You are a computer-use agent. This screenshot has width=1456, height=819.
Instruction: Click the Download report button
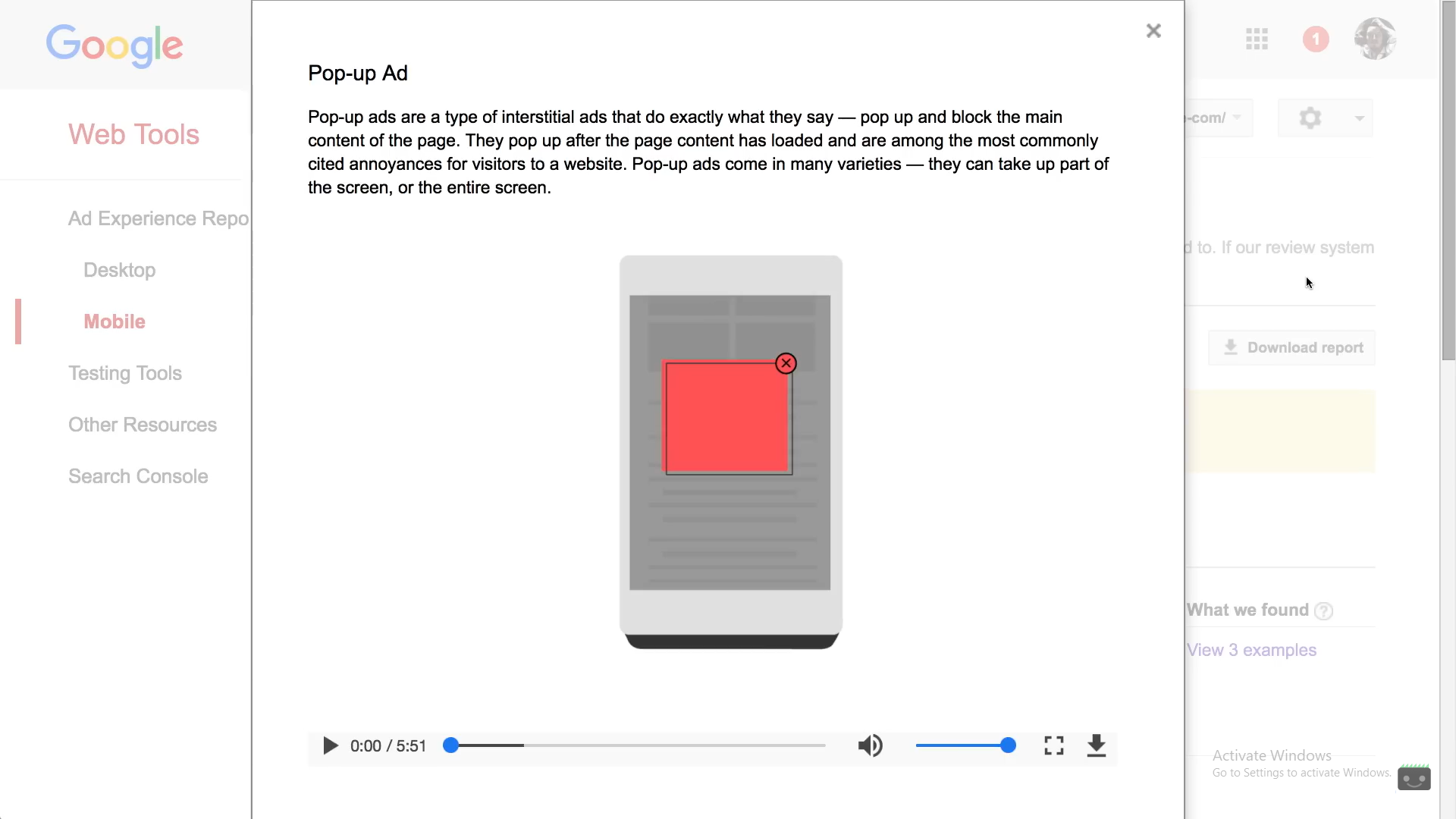click(1293, 347)
